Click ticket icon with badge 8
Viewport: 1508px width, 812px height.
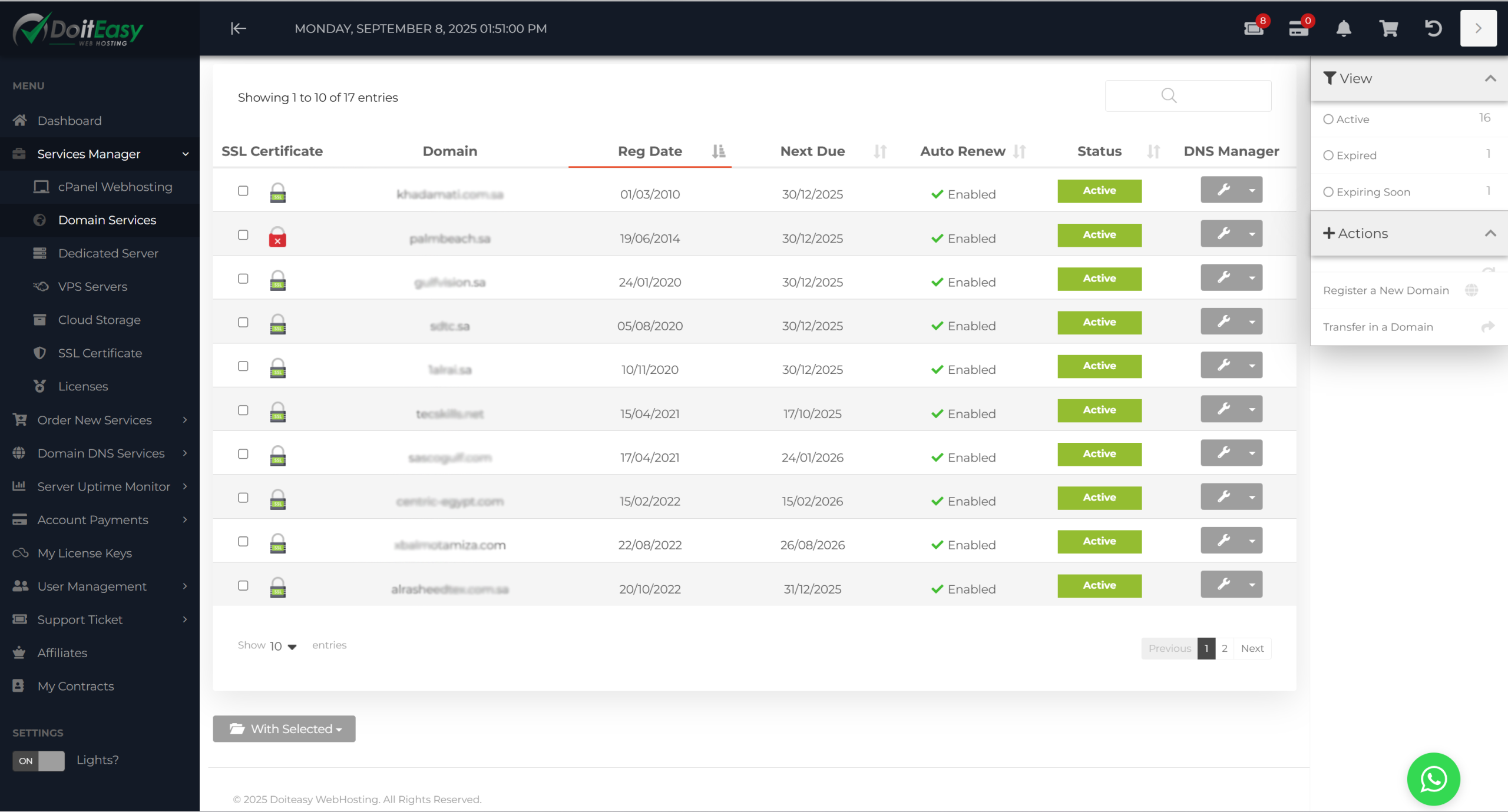click(x=1254, y=28)
